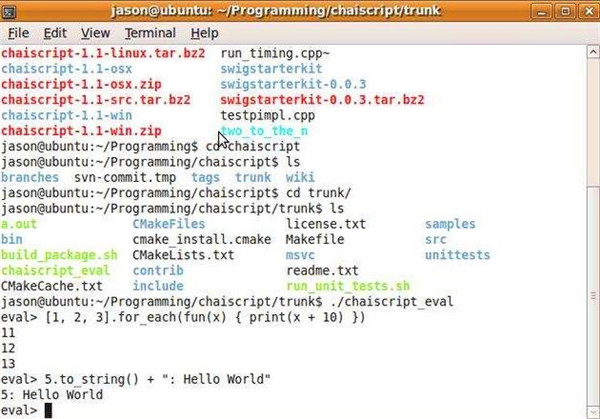The width and height of the screenshot is (600, 419).
Task: Maximize the terminal window
Action: 565,11
